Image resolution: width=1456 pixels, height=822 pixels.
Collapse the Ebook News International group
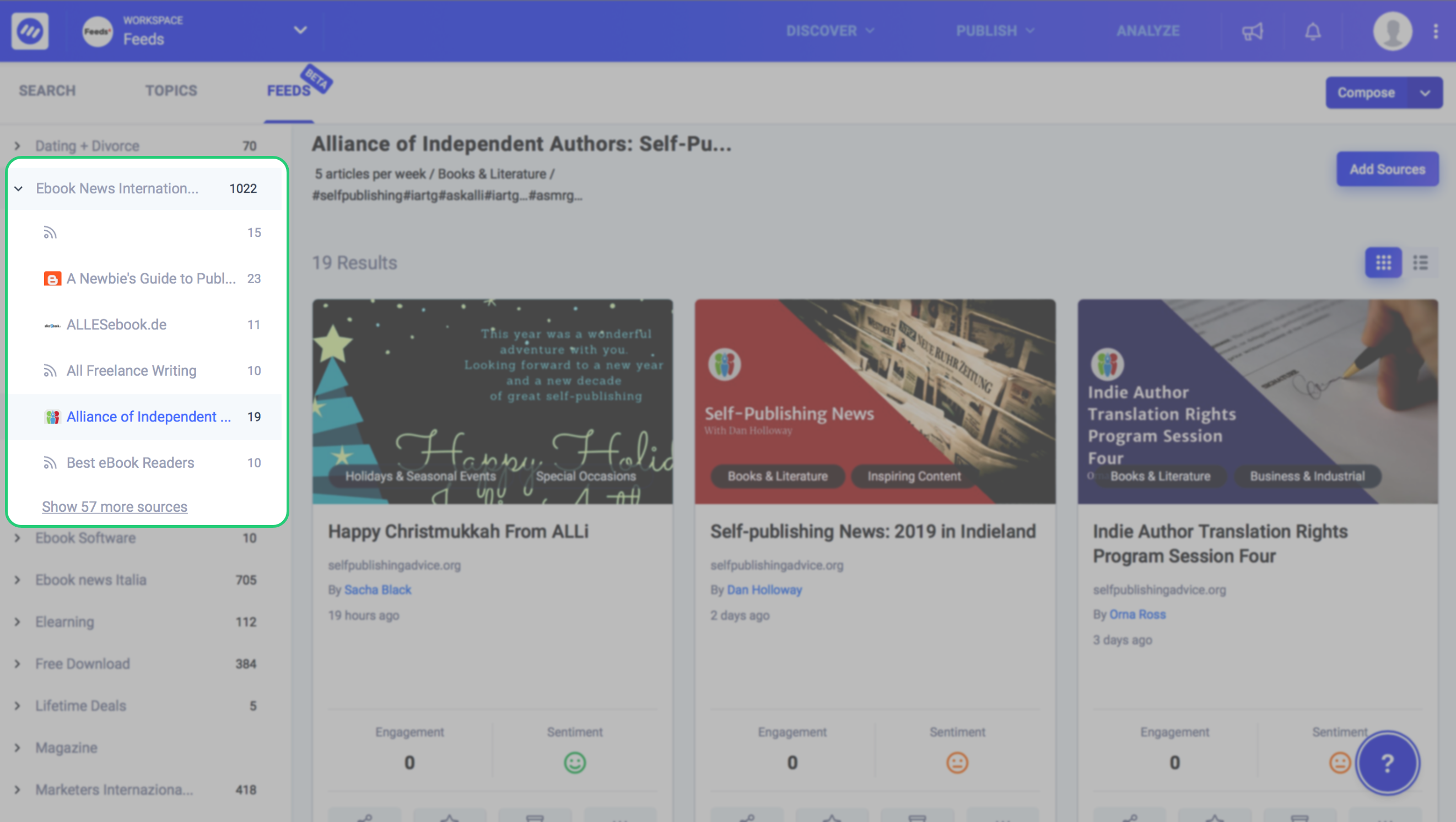pos(19,188)
